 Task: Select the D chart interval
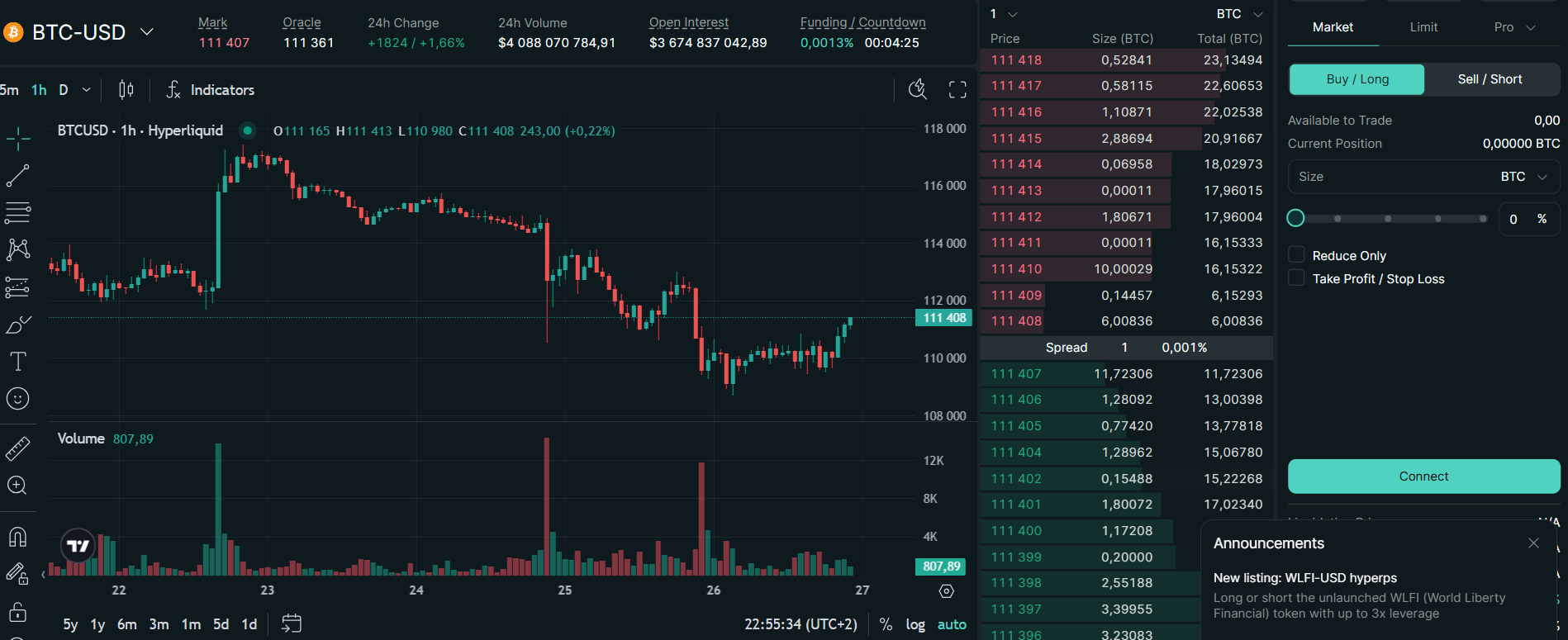click(64, 89)
